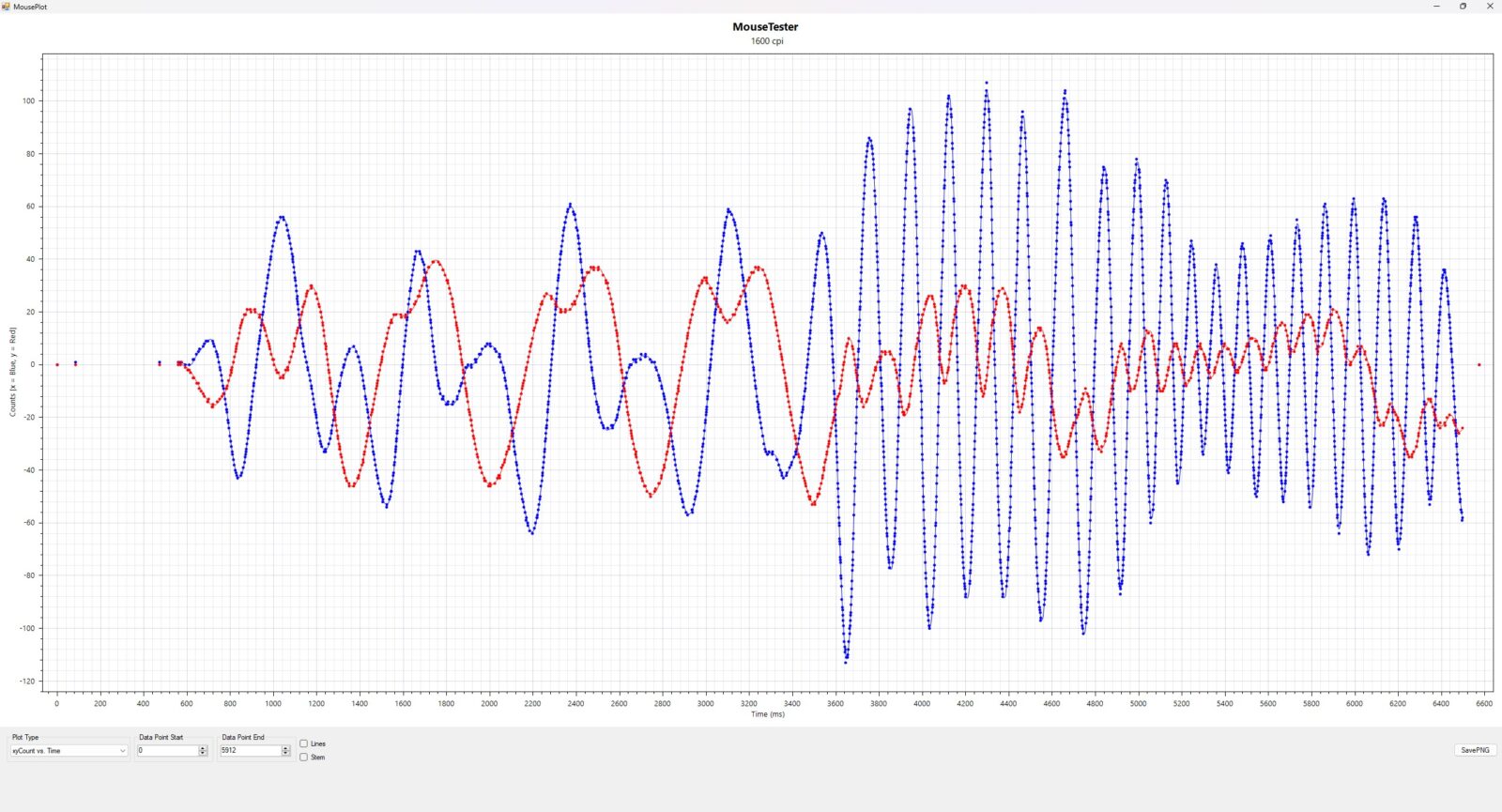Select the MouseTester chart title
The height and width of the screenshot is (812, 1502).
pyautogui.click(x=765, y=27)
